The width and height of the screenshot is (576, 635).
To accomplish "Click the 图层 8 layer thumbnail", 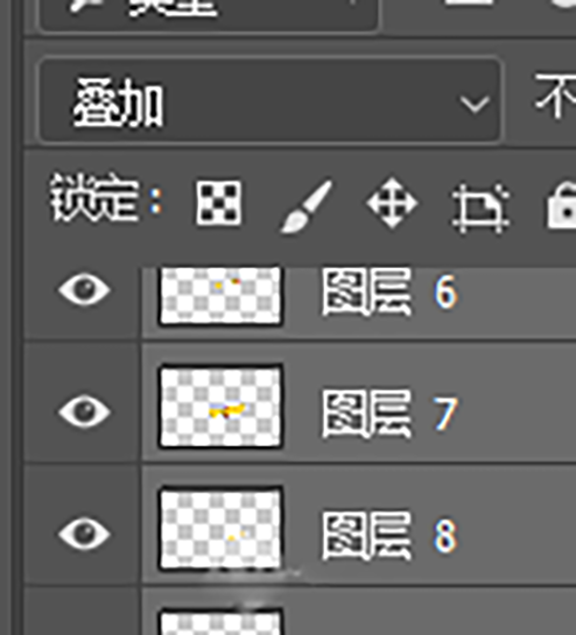I will (x=220, y=528).
